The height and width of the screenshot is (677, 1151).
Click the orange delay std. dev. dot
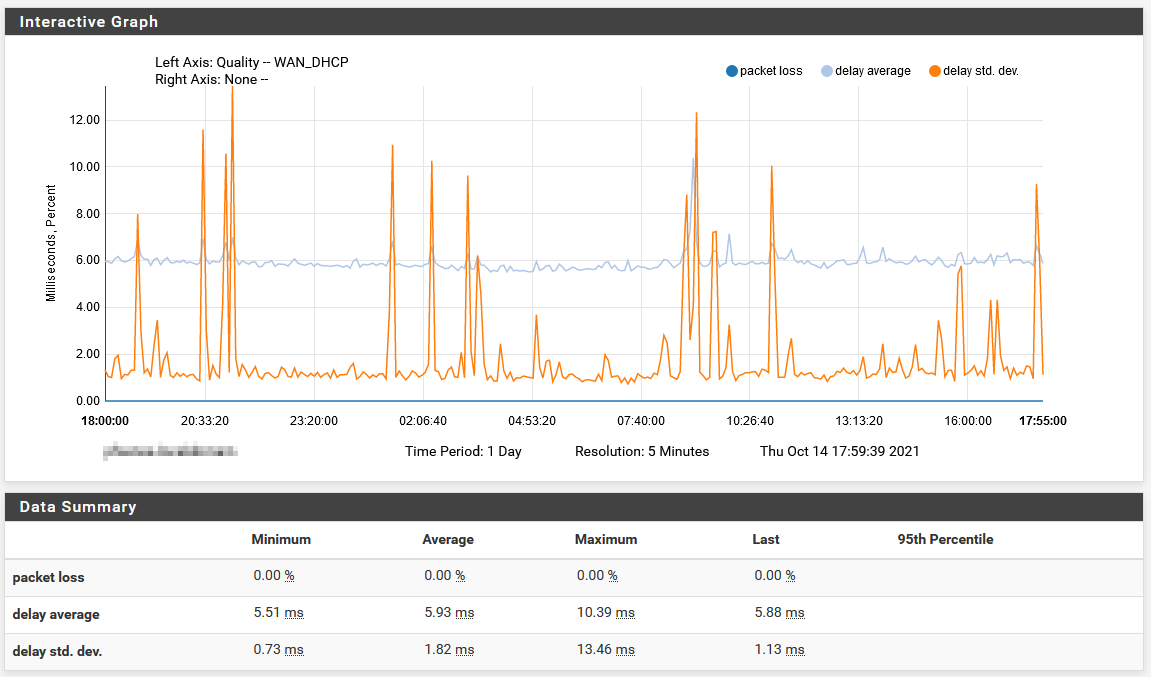coord(934,71)
